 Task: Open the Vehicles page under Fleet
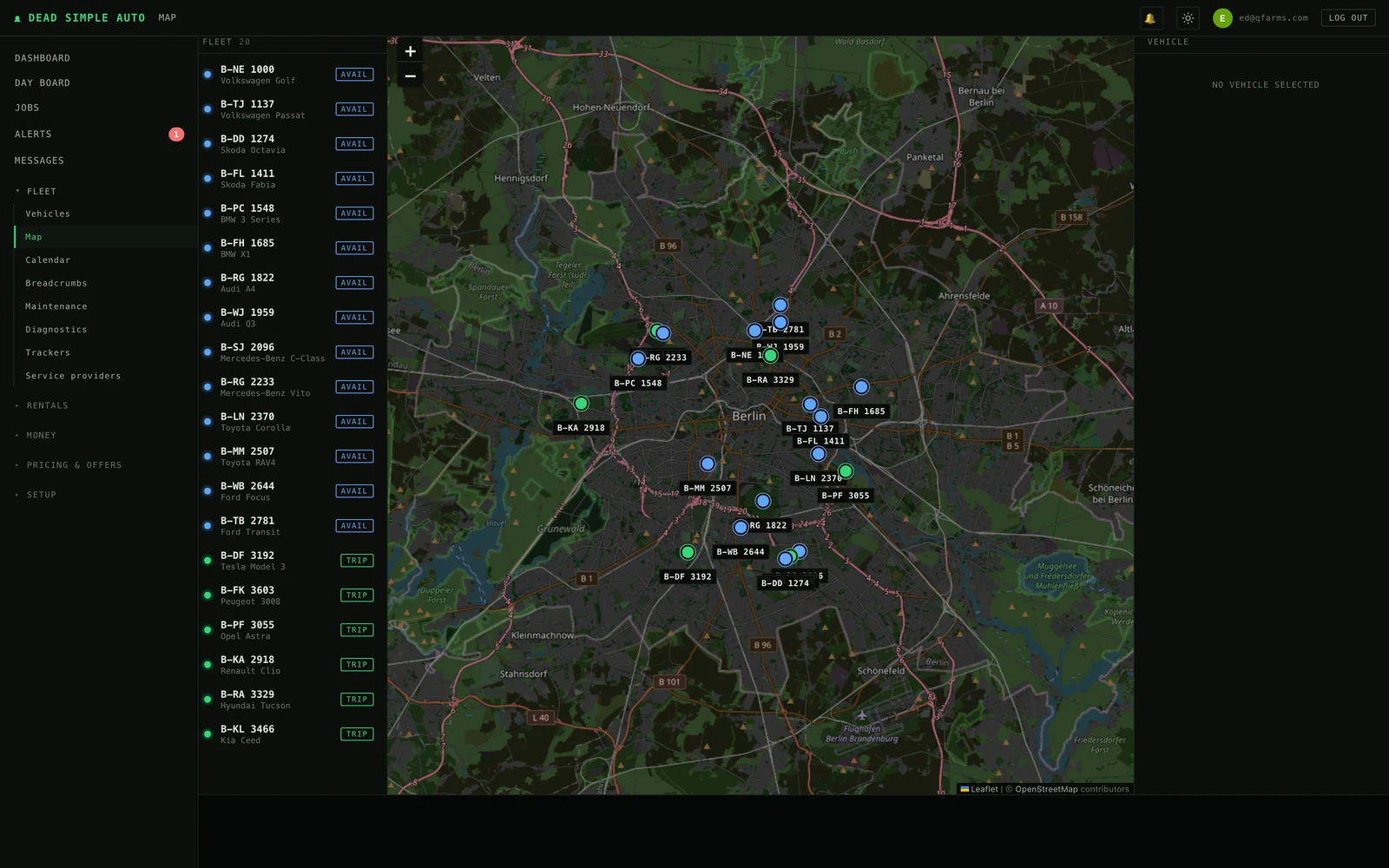point(48,214)
